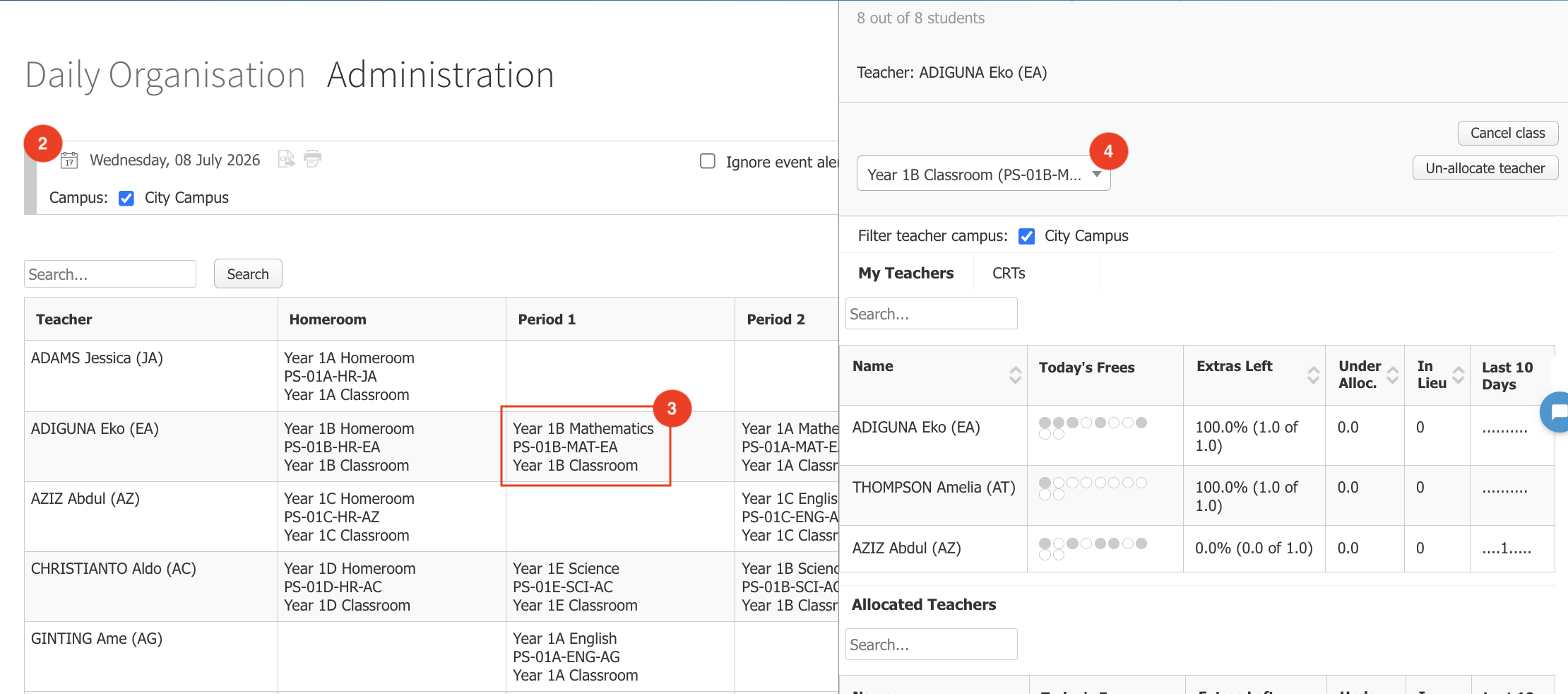Focus the Allocated Teachers search field
Screen dimensions: 1568x694
(x=931, y=645)
